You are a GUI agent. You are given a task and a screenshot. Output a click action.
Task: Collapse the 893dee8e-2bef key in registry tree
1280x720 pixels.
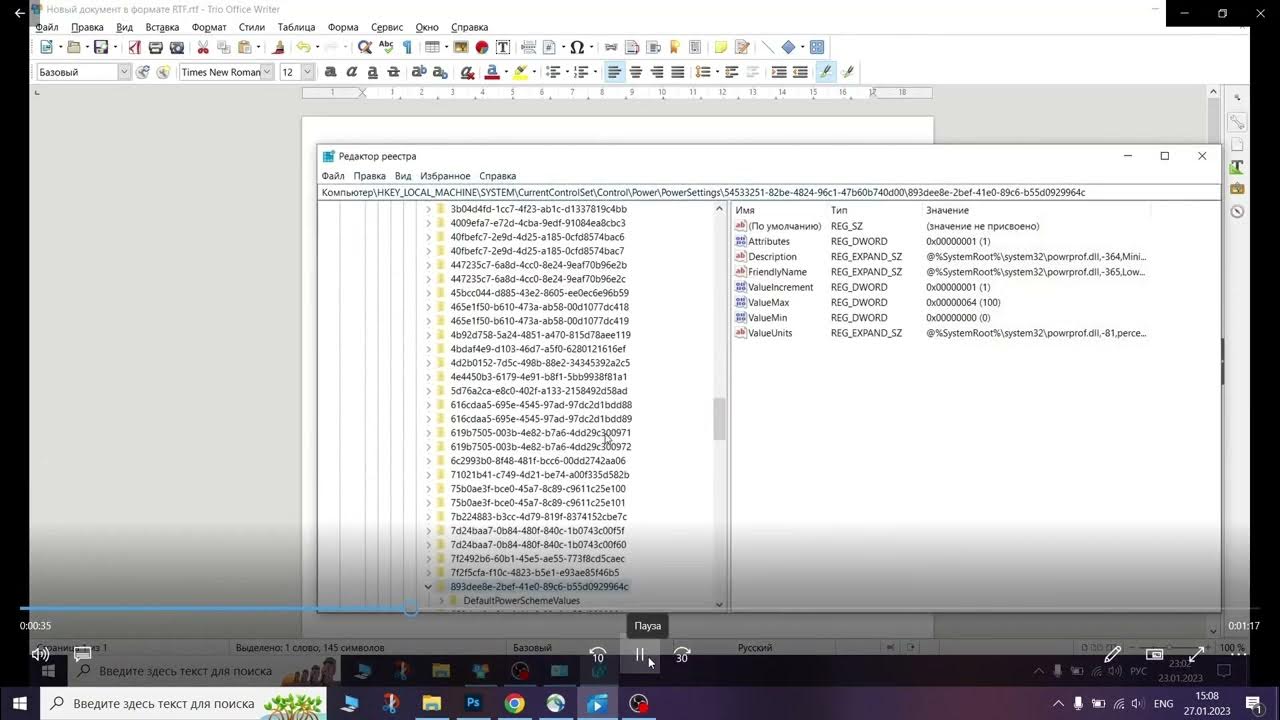pos(428,587)
